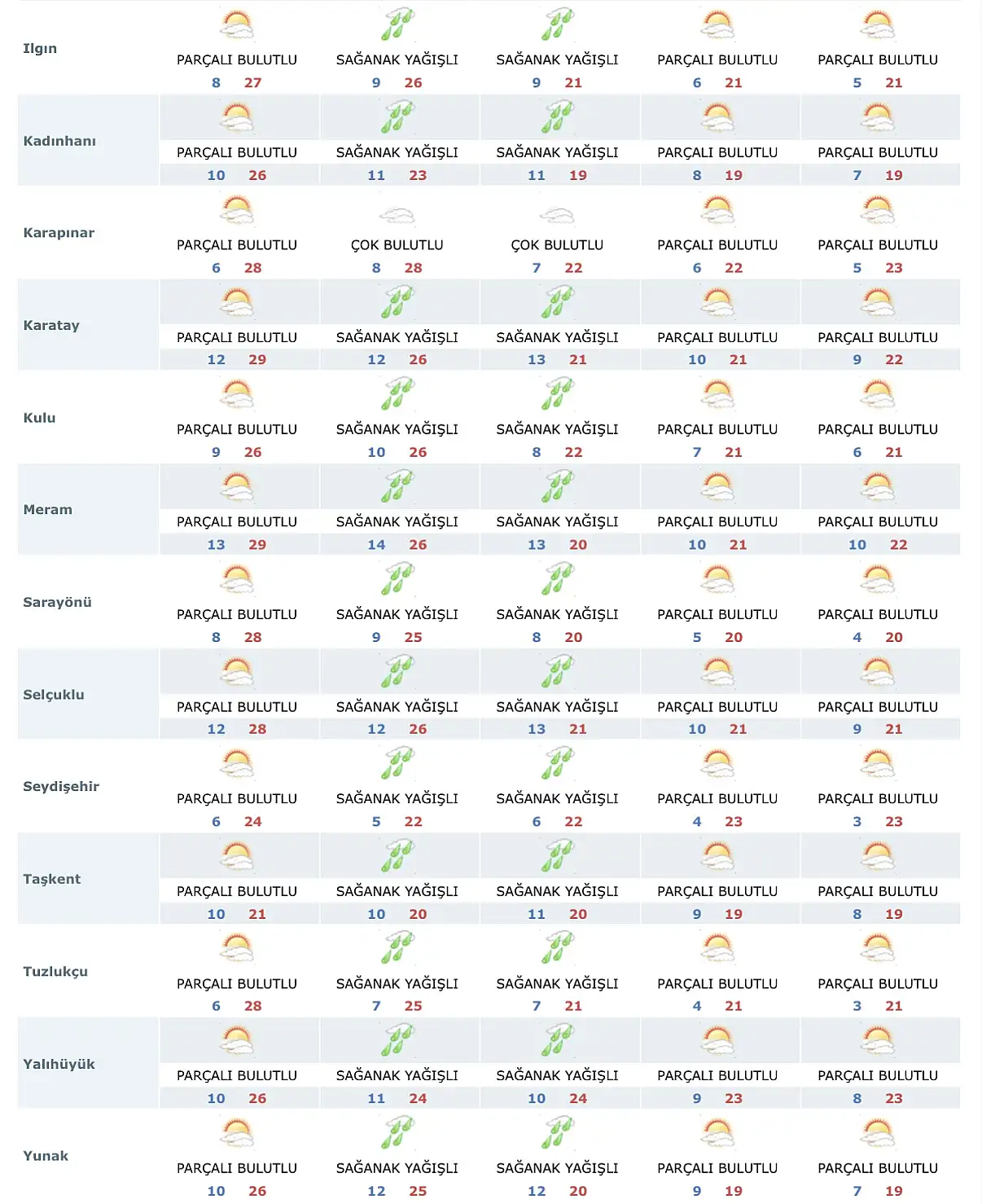Click Seydişehir's rain shower icon above 5/22

(x=397, y=764)
